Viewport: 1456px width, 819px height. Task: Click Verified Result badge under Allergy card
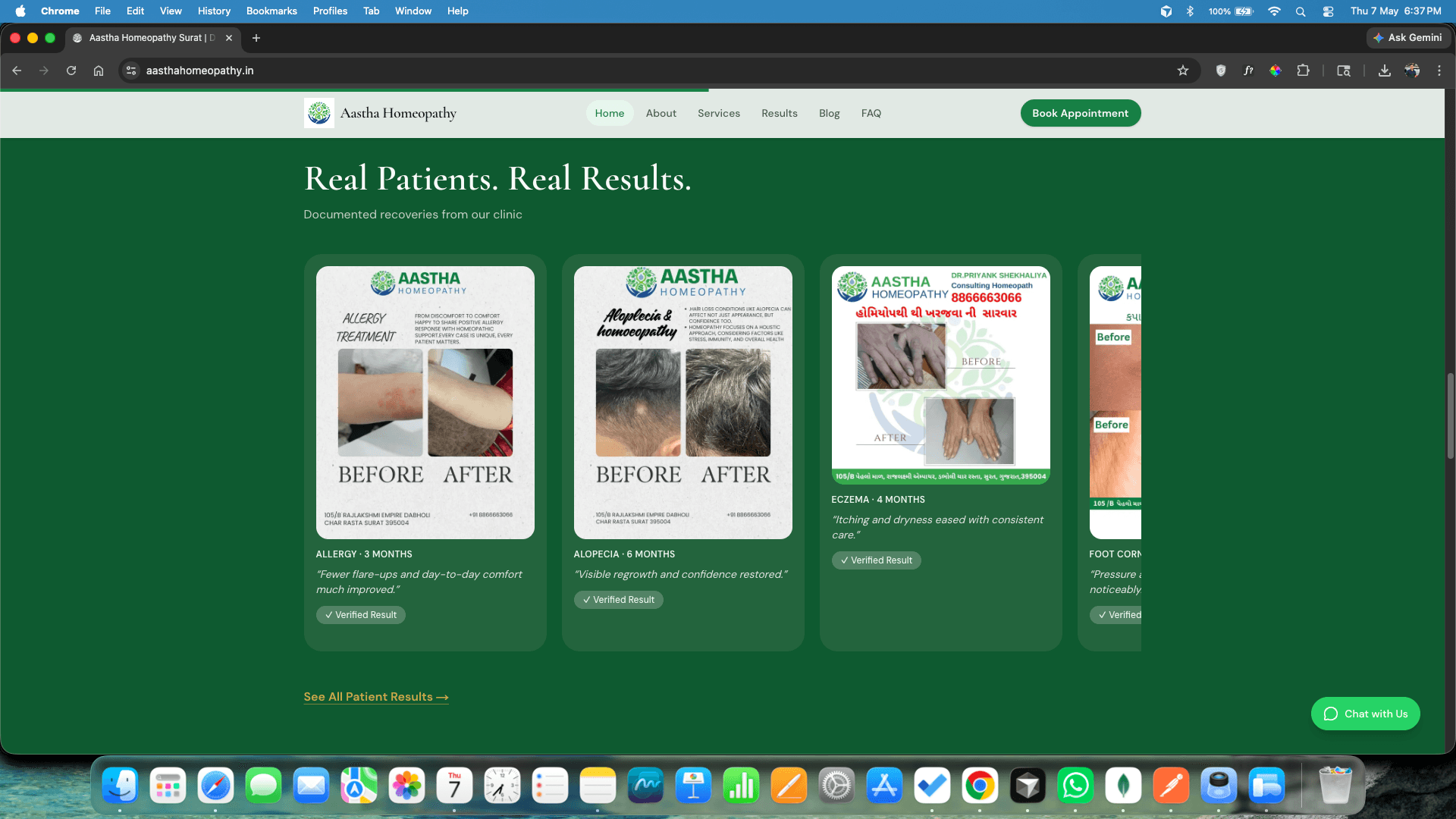coord(361,615)
